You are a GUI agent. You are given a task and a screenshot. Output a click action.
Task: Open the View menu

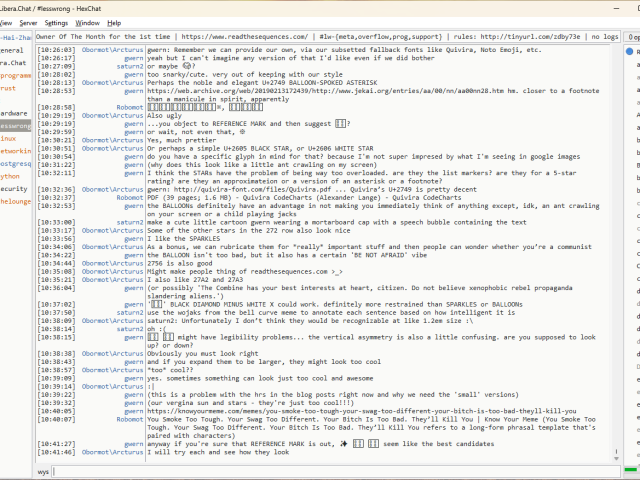click(8, 22)
